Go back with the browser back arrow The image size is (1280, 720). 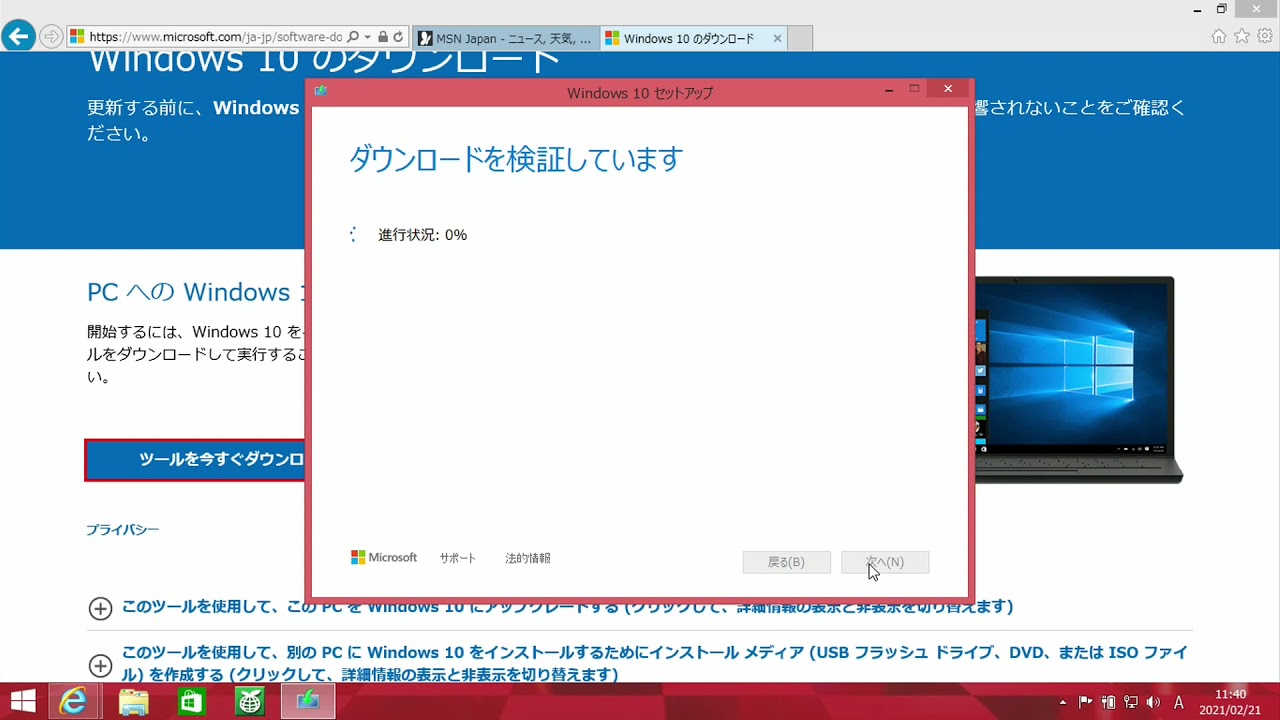18,37
